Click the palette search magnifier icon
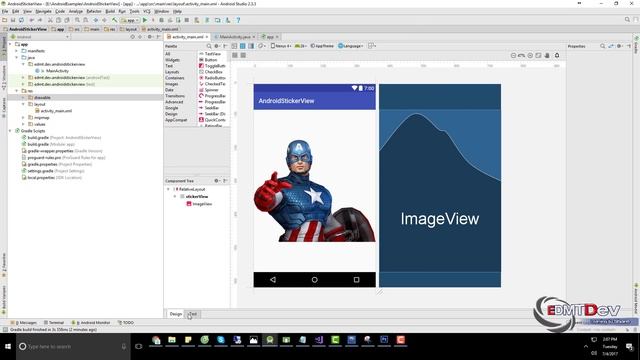 pos(209,46)
